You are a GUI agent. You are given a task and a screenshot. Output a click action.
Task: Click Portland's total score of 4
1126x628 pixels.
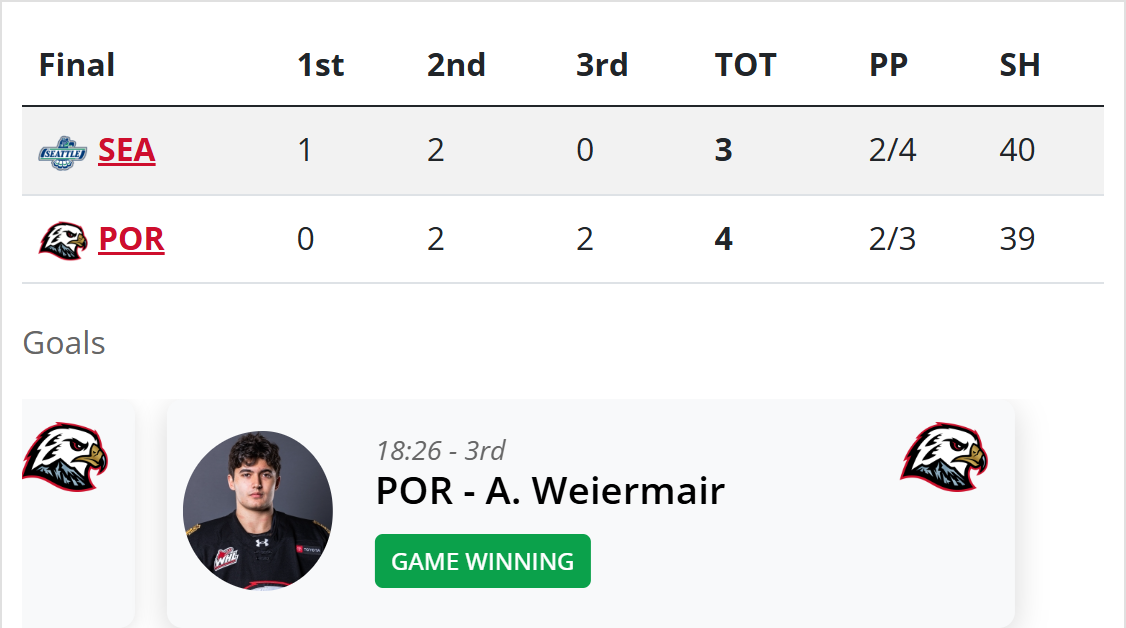coord(723,240)
